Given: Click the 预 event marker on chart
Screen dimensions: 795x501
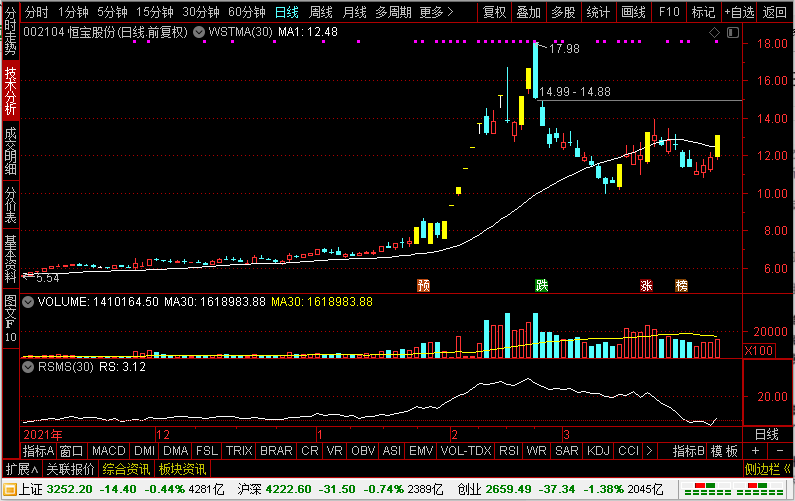Looking at the screenshot, I should [x=423, y=285].
